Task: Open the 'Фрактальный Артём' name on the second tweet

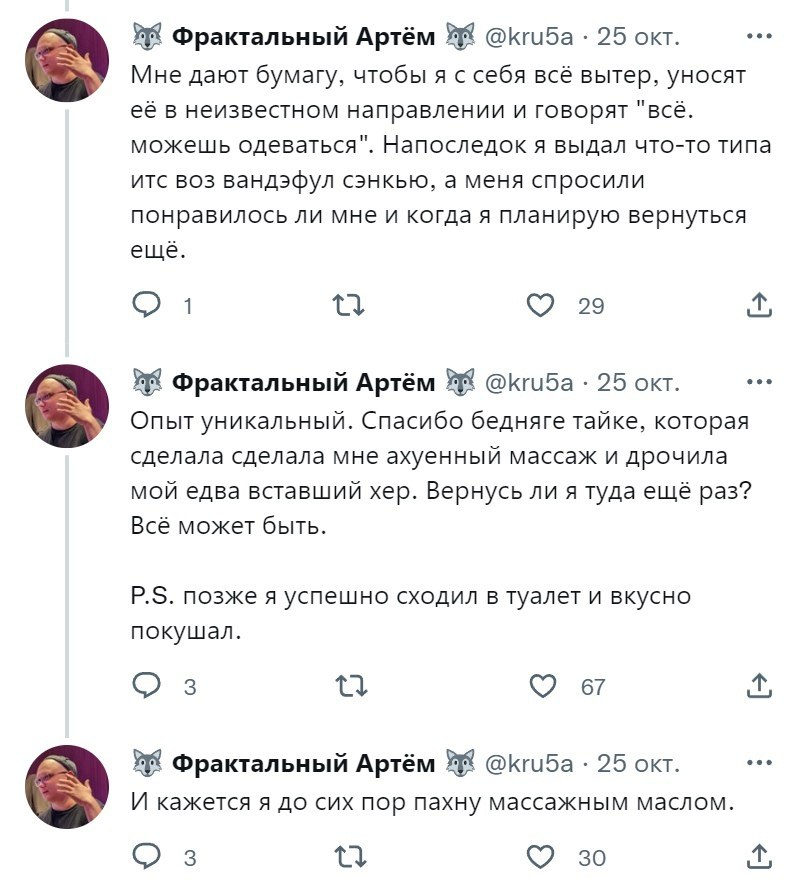Action: [304, 382]
